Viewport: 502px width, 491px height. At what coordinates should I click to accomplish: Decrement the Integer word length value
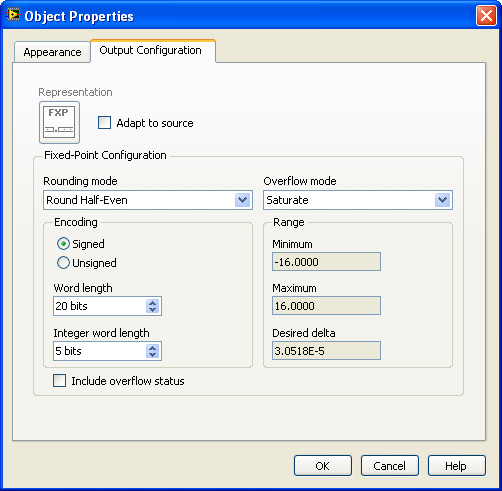(x=153, y=354)
